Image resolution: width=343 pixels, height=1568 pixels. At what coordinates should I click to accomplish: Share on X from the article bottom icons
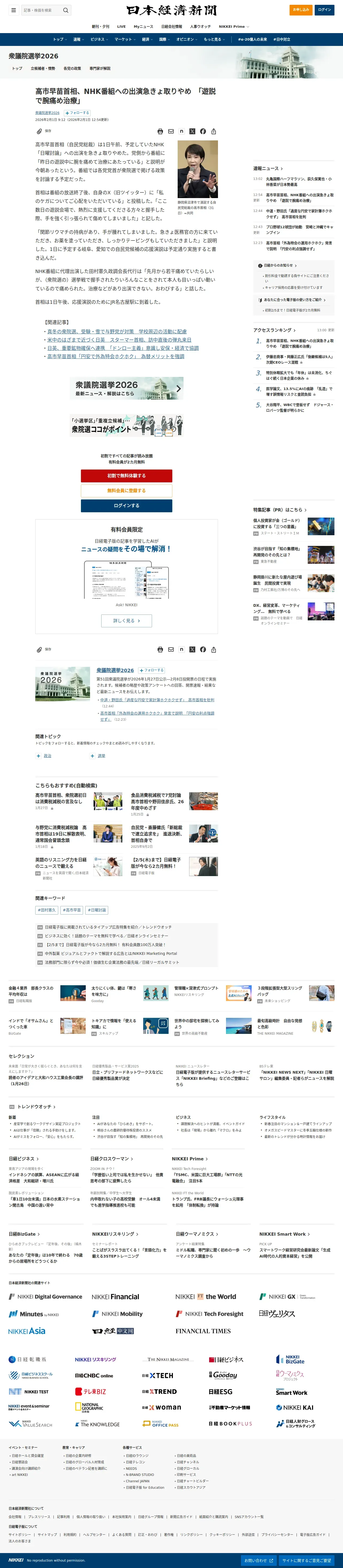point(193,649)
